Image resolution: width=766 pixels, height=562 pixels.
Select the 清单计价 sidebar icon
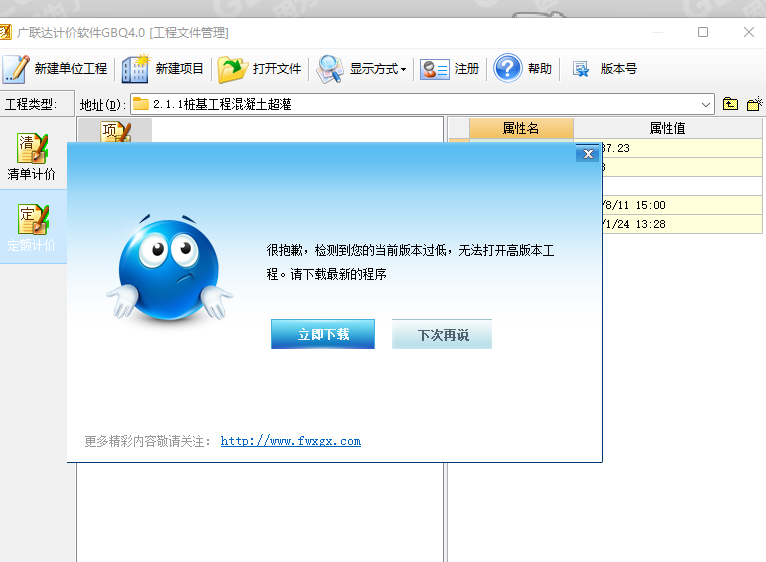tap(32, 149)
